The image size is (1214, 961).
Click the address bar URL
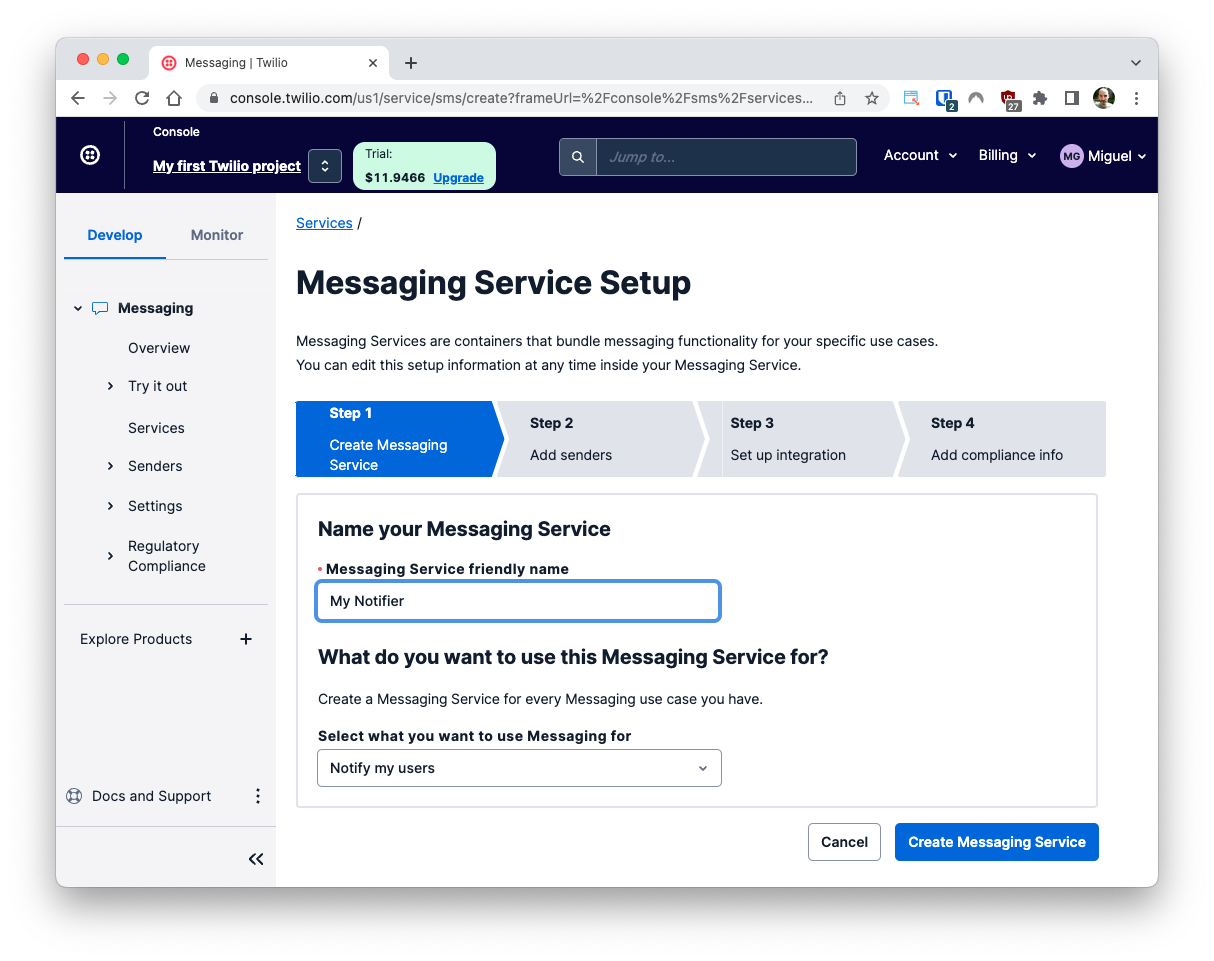click(521, 98)
